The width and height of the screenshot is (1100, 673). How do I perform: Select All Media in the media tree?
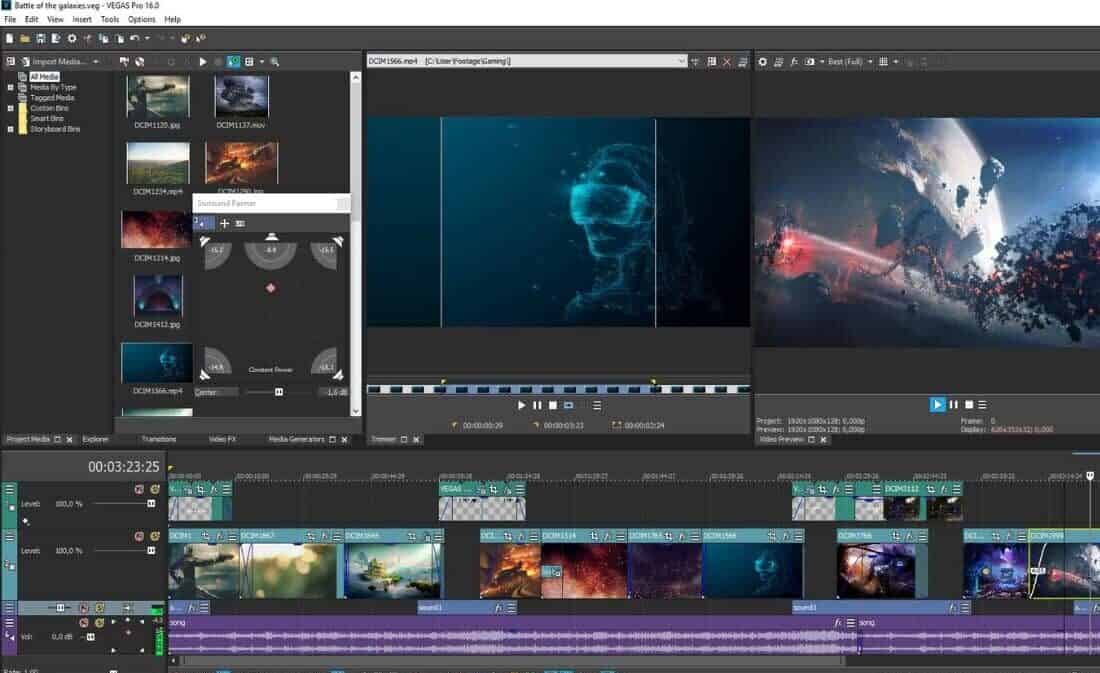(44, 76)
